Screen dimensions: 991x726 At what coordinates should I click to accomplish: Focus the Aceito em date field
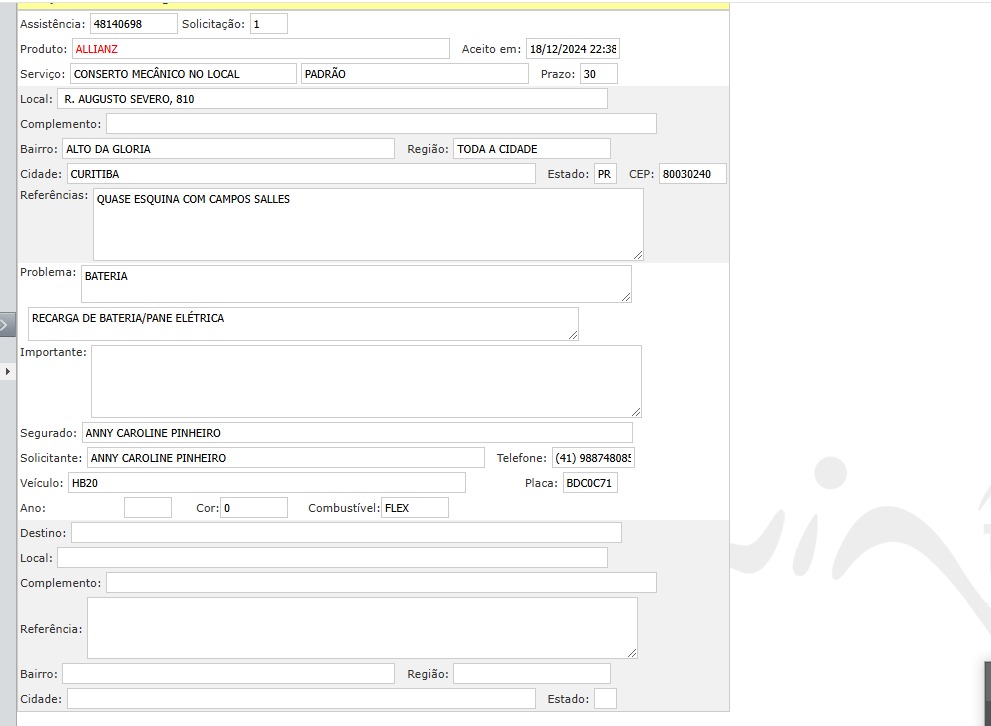click(573, 49)
